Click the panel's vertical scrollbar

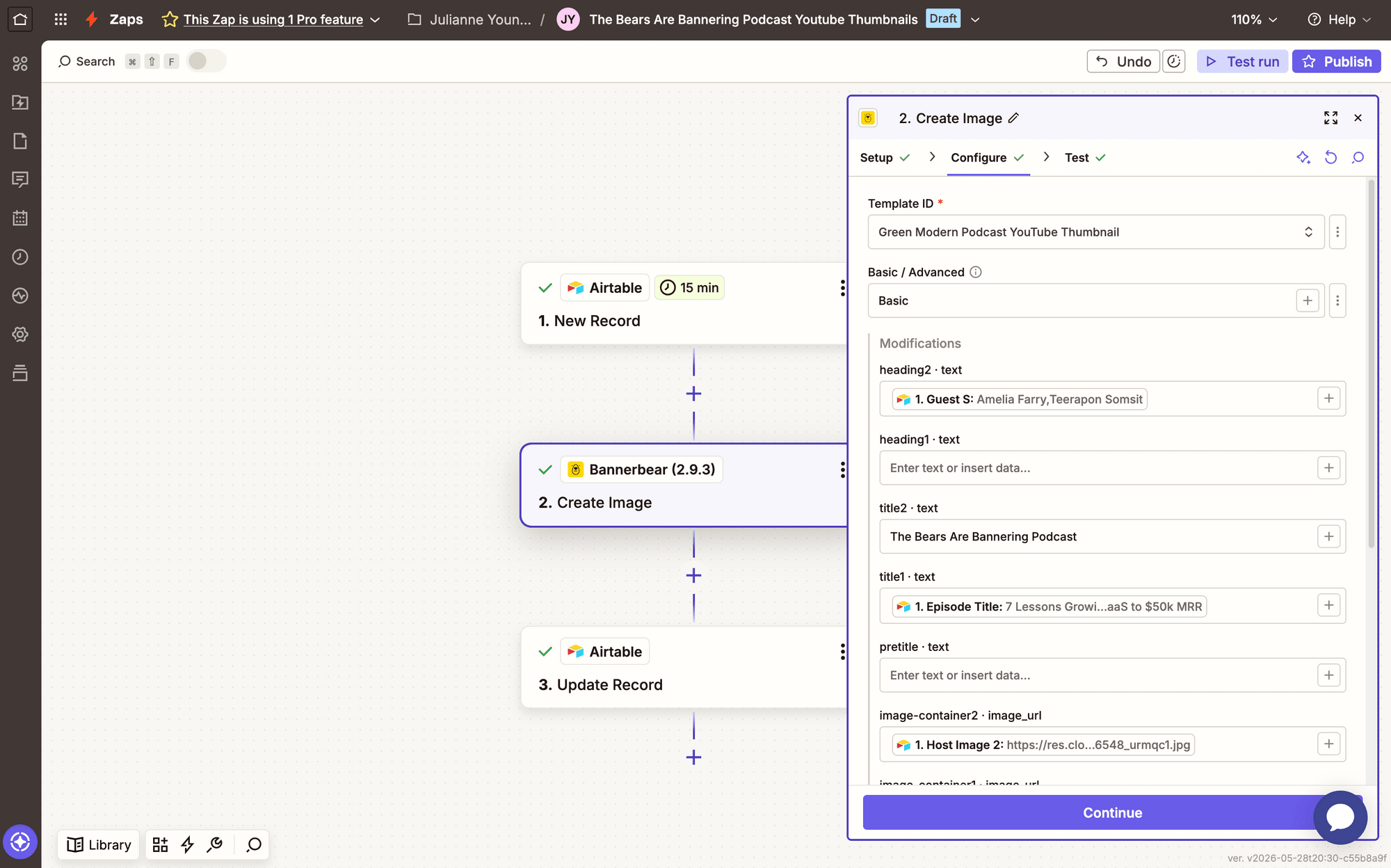(x=1371, y=364)
